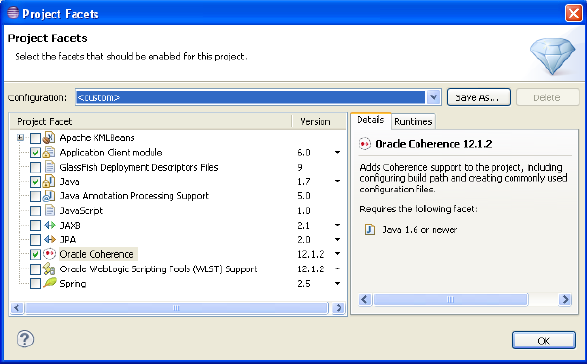Click Details pane scroll left arrow
Viewport: 587px width, 364px height.
[x=365, y=300]
